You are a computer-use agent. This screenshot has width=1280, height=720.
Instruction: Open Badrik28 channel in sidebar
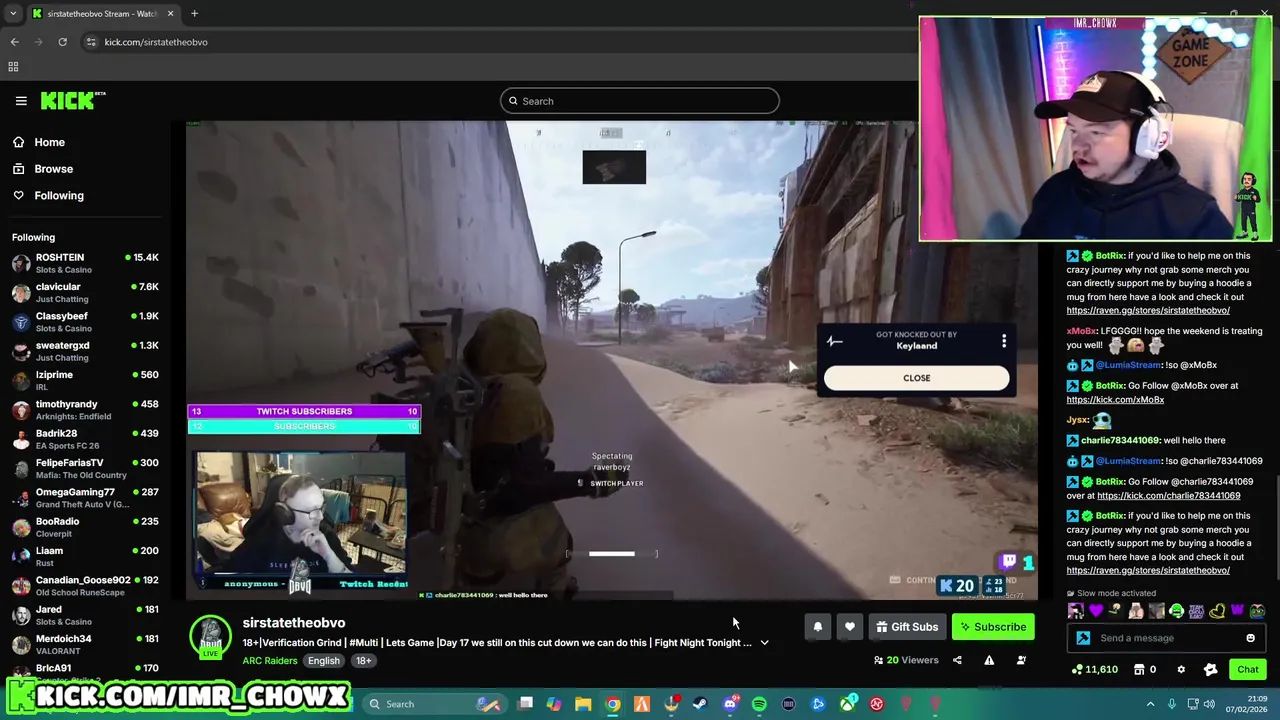tap(85, 439)
